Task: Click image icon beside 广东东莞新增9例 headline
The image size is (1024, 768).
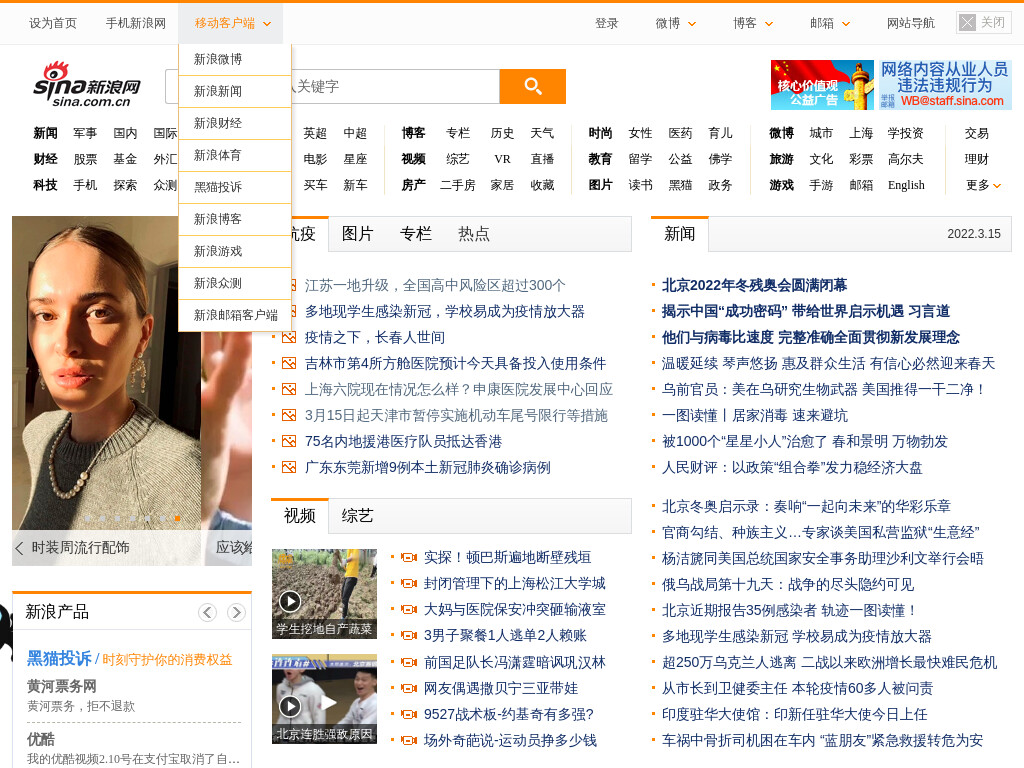Action: pos(289,468)
